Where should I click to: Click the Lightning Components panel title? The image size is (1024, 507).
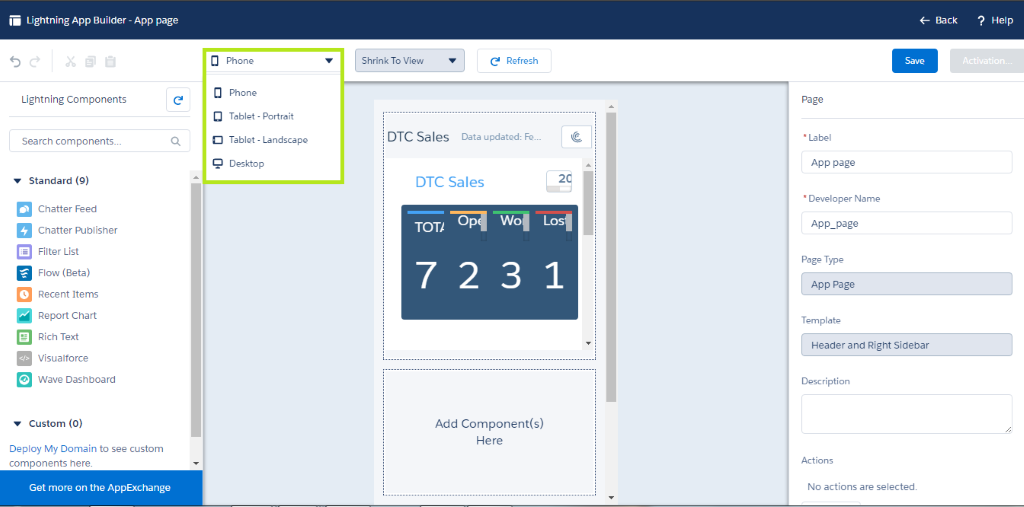coord(74,99)
